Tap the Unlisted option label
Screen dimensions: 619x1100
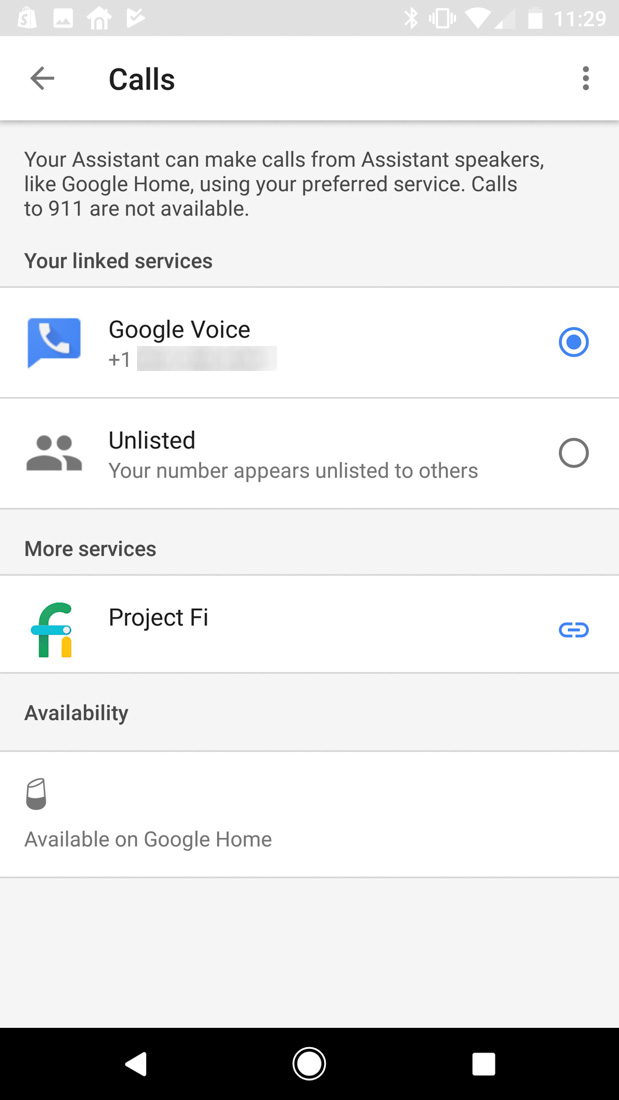pos(152,440)
